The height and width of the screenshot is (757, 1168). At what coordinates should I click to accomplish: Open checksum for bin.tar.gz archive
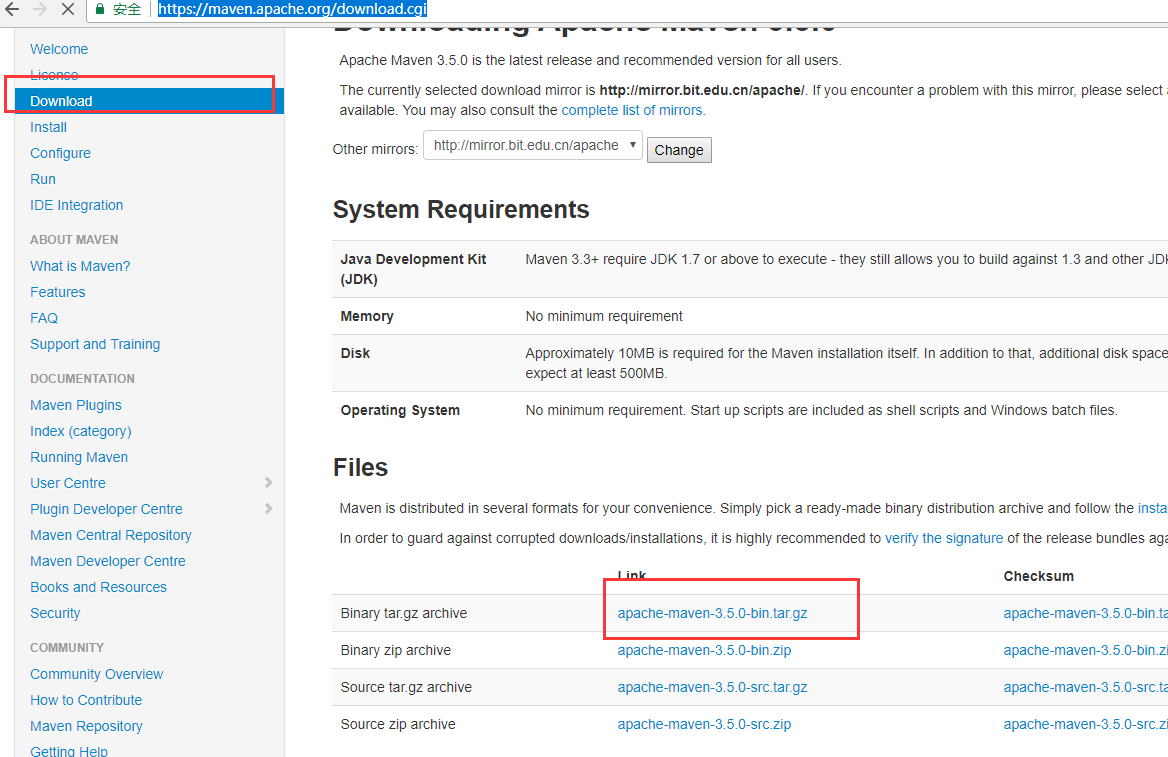1085,613
